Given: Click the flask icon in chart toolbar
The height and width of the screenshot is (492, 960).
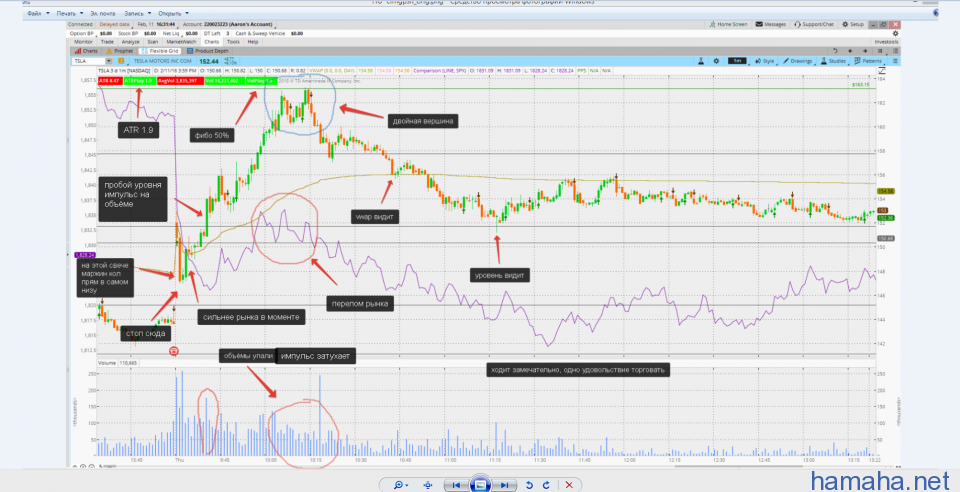Looking at the screenshot, I should pos(702,61).
